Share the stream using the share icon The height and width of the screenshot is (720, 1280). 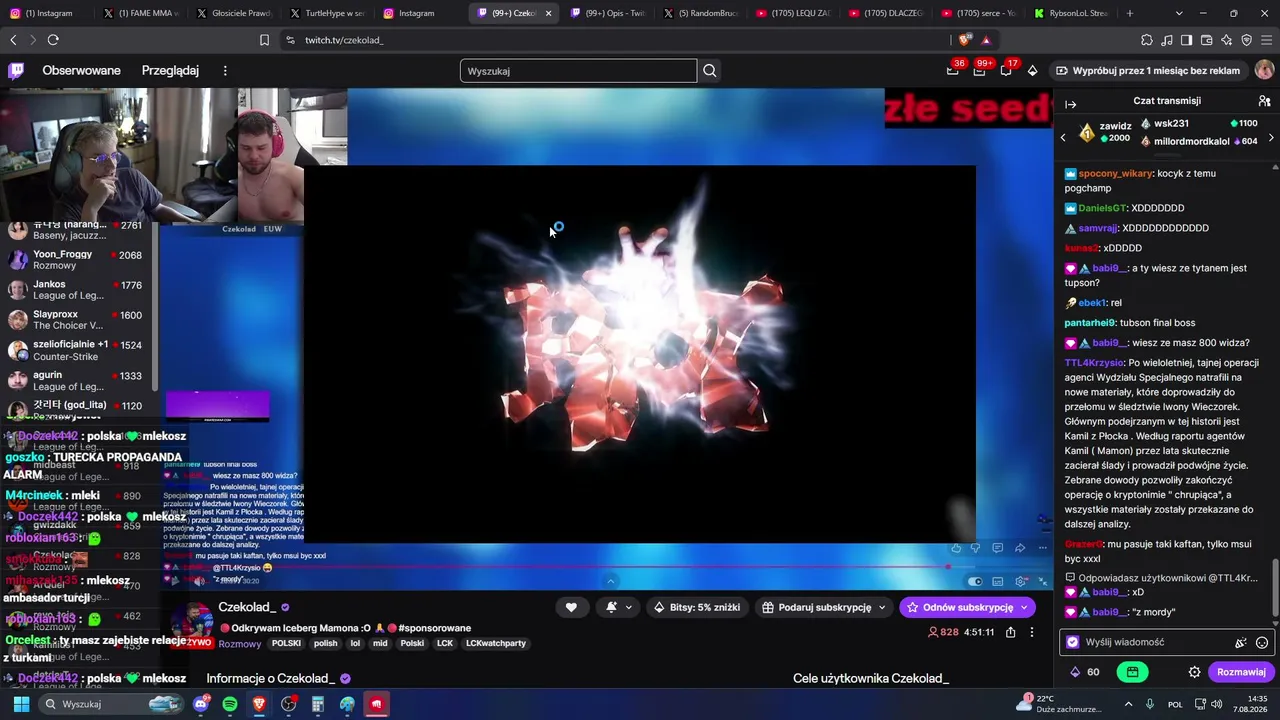(1011, 632)
